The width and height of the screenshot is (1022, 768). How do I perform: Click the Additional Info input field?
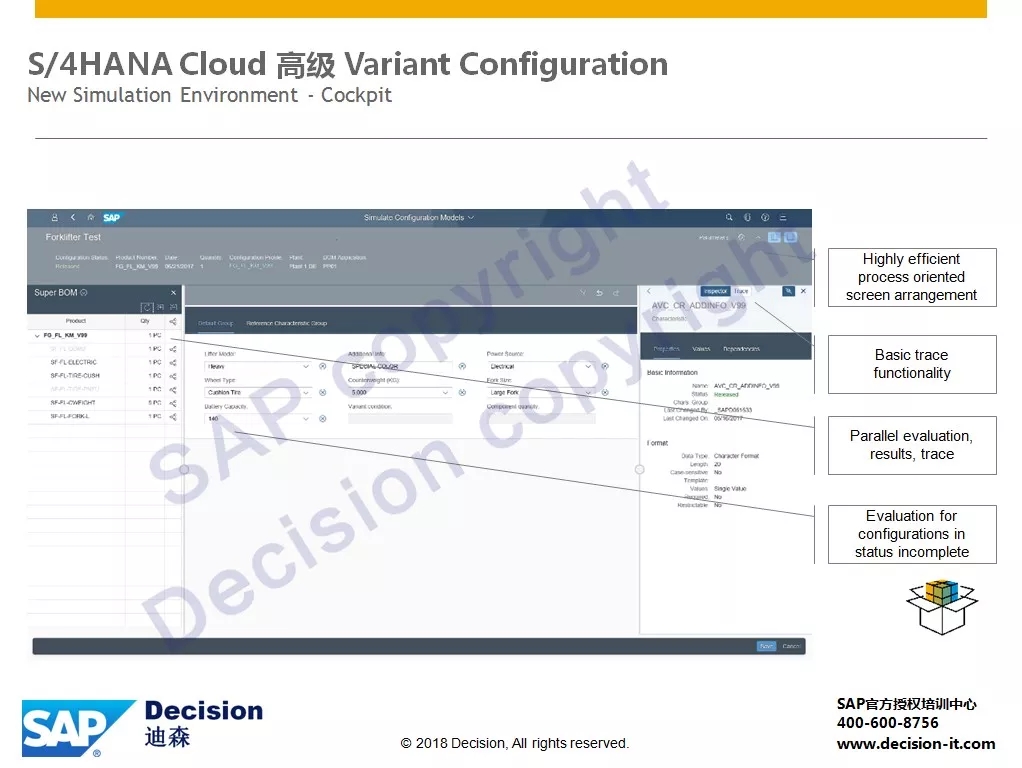(x=400, y=366)
